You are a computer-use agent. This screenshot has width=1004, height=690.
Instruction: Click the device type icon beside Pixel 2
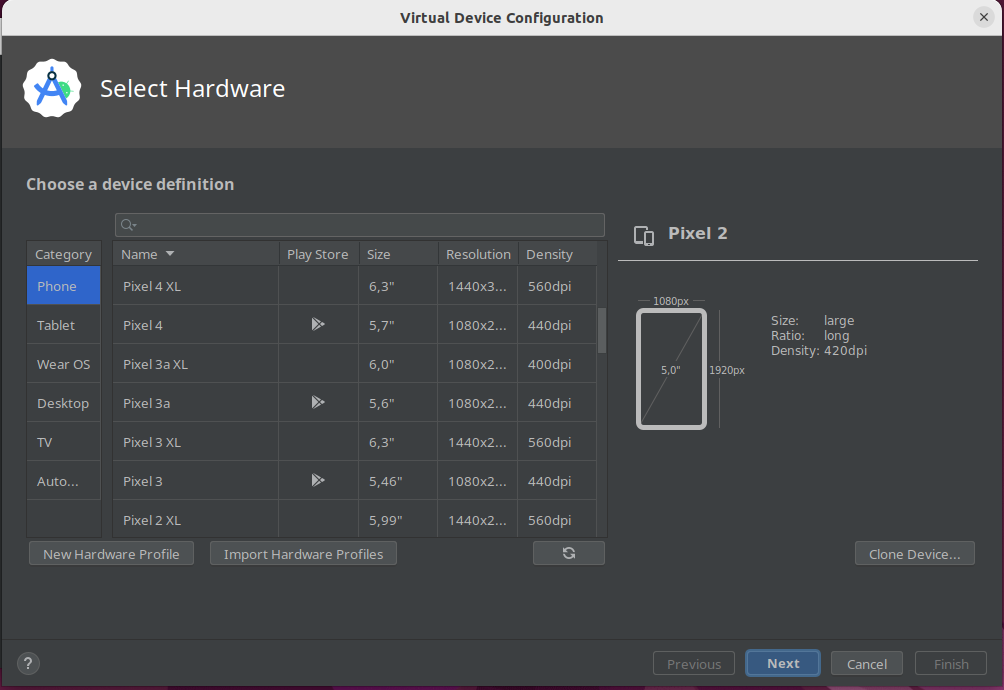click(x=644, y=235)
